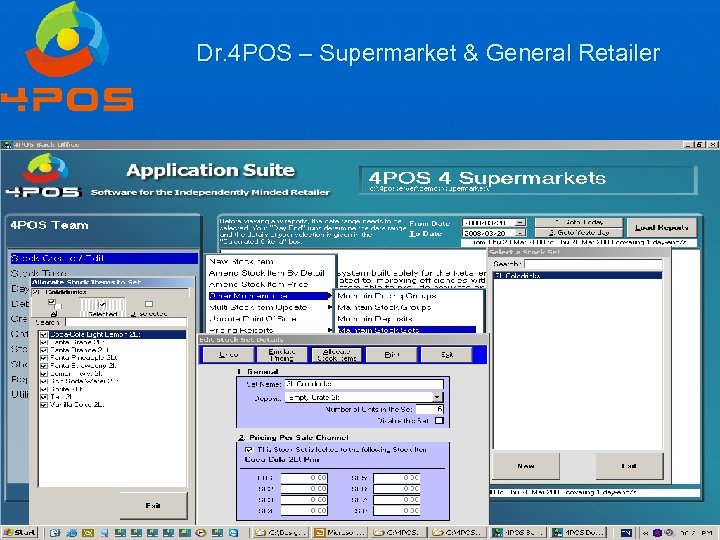Click Exit in Allocate Stock Items window
This screenshot has width=720, height=540.
(153, 506)
